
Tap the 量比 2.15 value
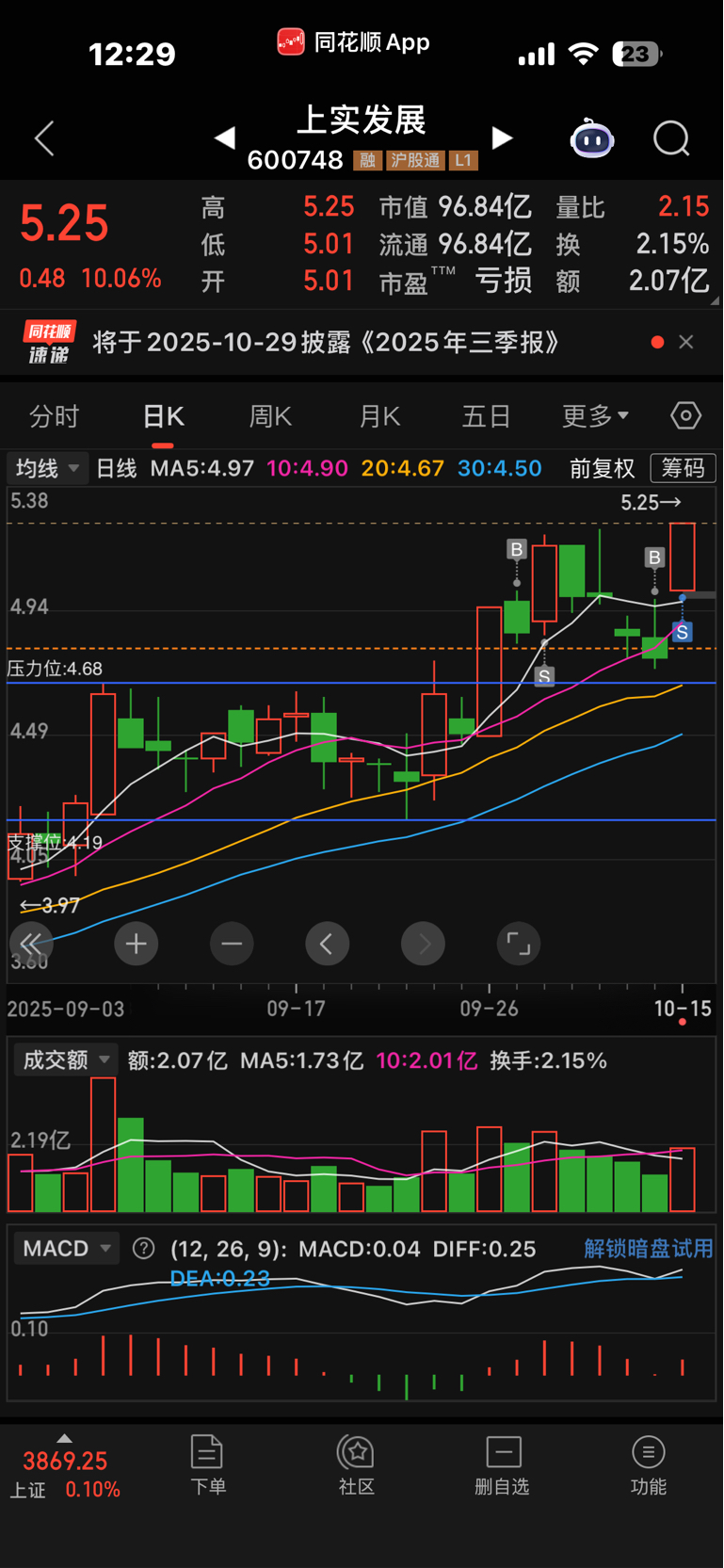(x=684, y=207)
